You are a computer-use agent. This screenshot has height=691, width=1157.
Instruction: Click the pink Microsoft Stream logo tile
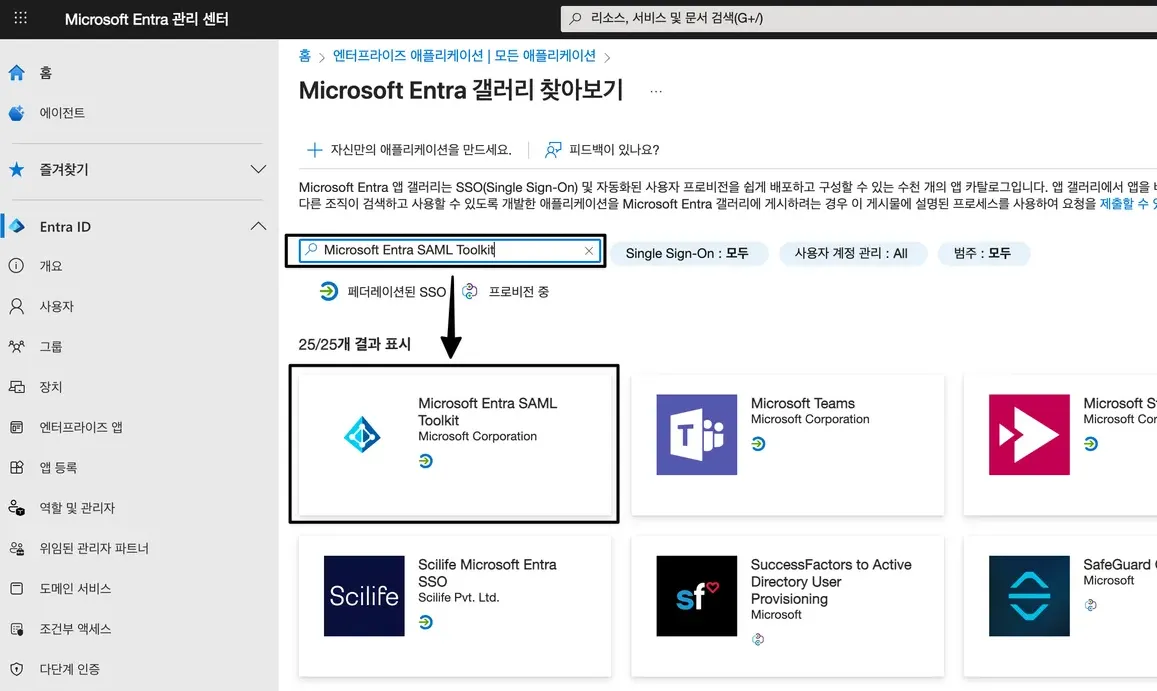[x=1029, y=434]
